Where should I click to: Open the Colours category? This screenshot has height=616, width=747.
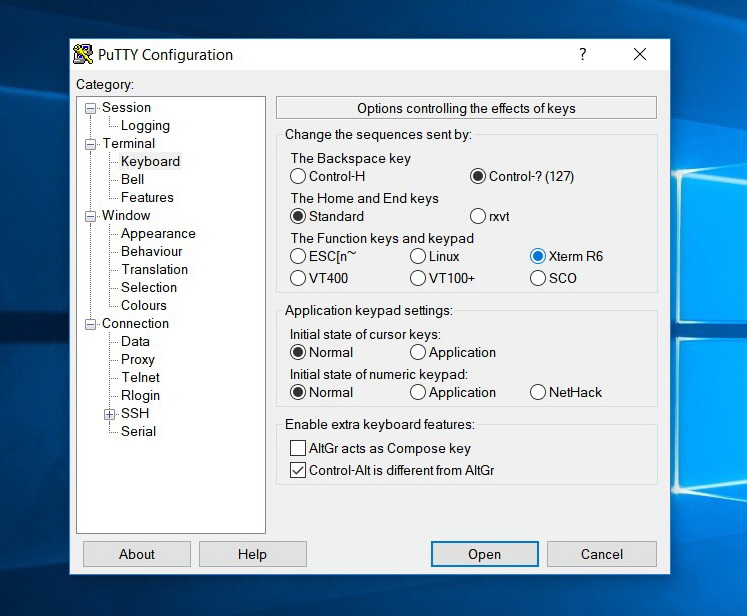[x=143, y=305]
